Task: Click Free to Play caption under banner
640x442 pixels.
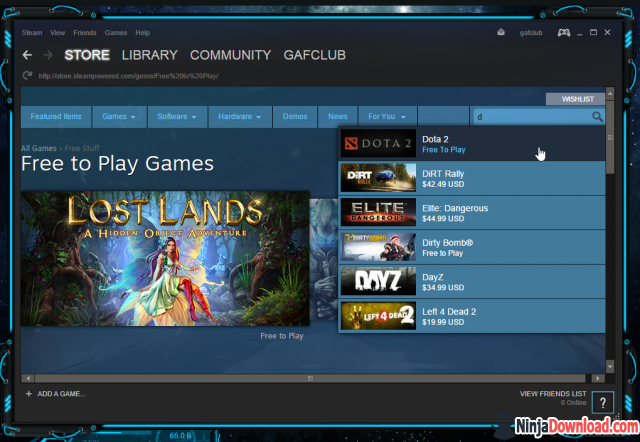Action: point(282,336)
